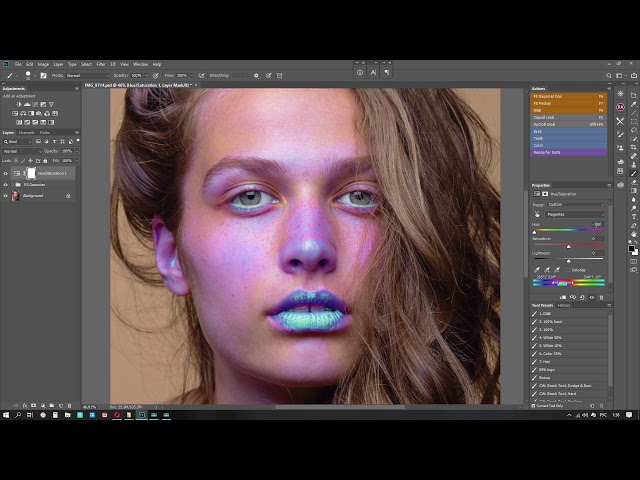Image resolution: width=640 pixels, height=480 pixels.
Task: Click the foreground color swatch in toolbar
Action: coord(632,248)
